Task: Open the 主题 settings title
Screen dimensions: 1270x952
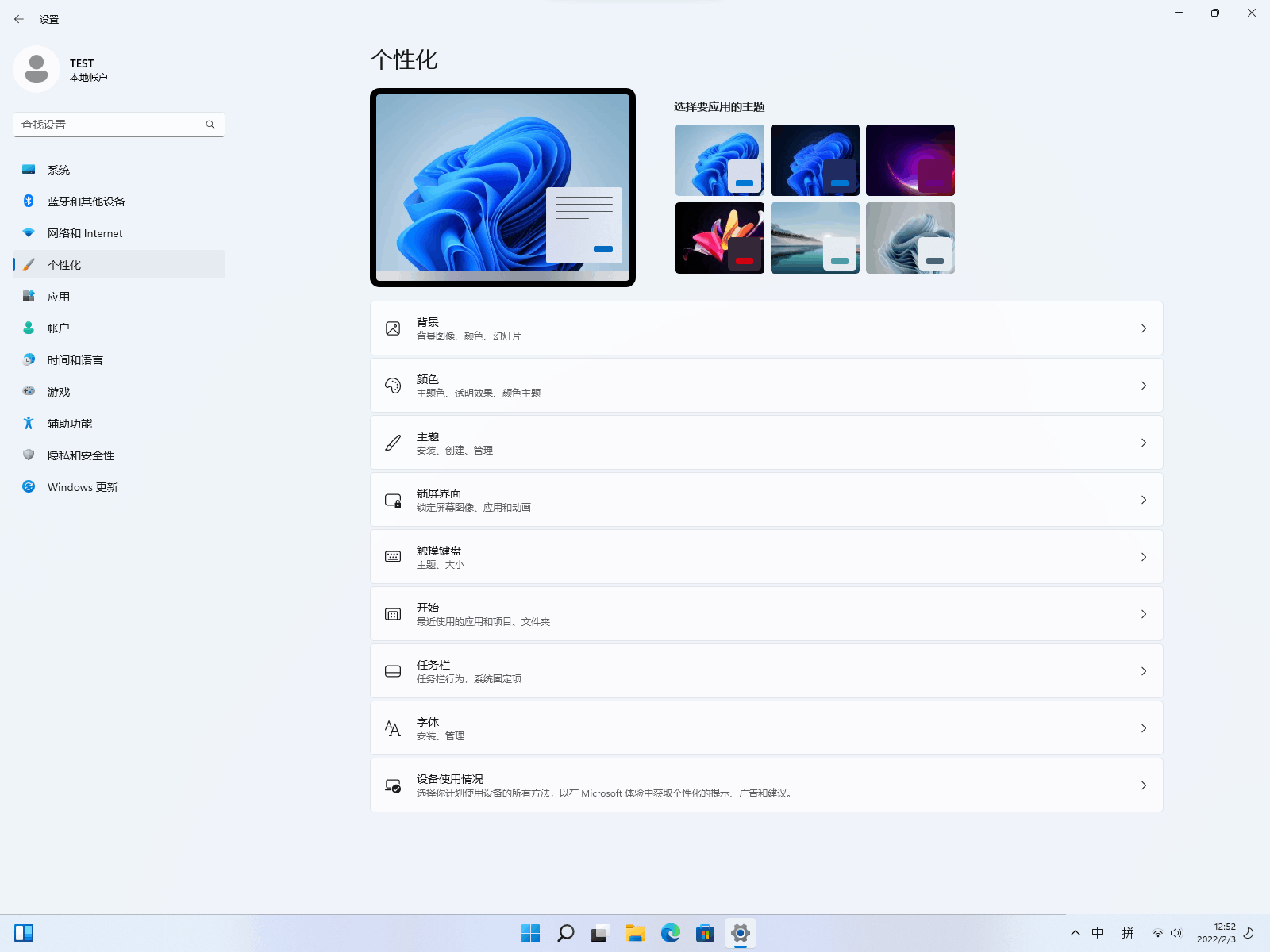Action: pyautogui.click(x=428, y=436)
